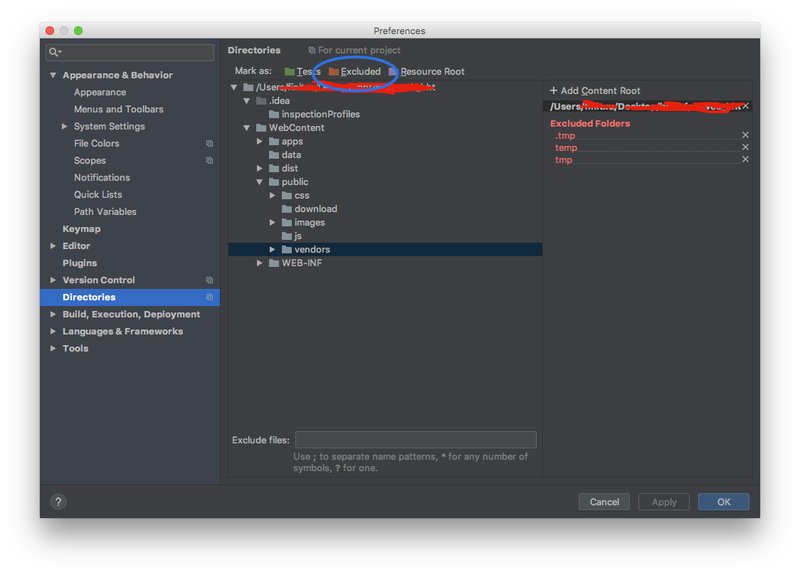Open the Plugins settings page
The height and width of the screenshot is (575, 800).
(x=80, y=263)
